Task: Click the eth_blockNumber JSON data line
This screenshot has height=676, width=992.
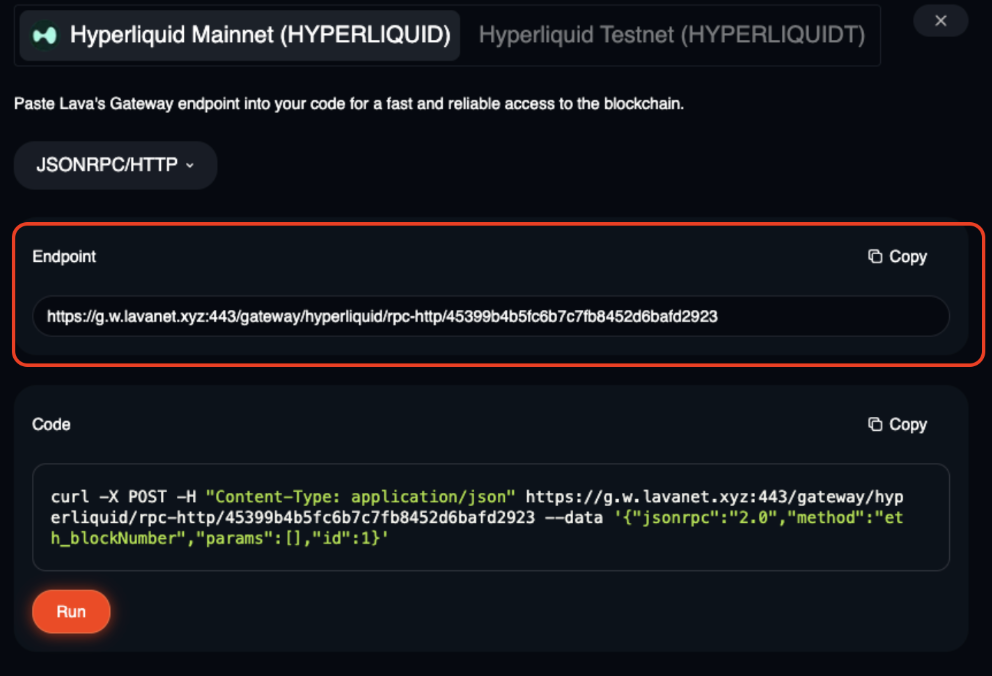Action: coord(230,538)
